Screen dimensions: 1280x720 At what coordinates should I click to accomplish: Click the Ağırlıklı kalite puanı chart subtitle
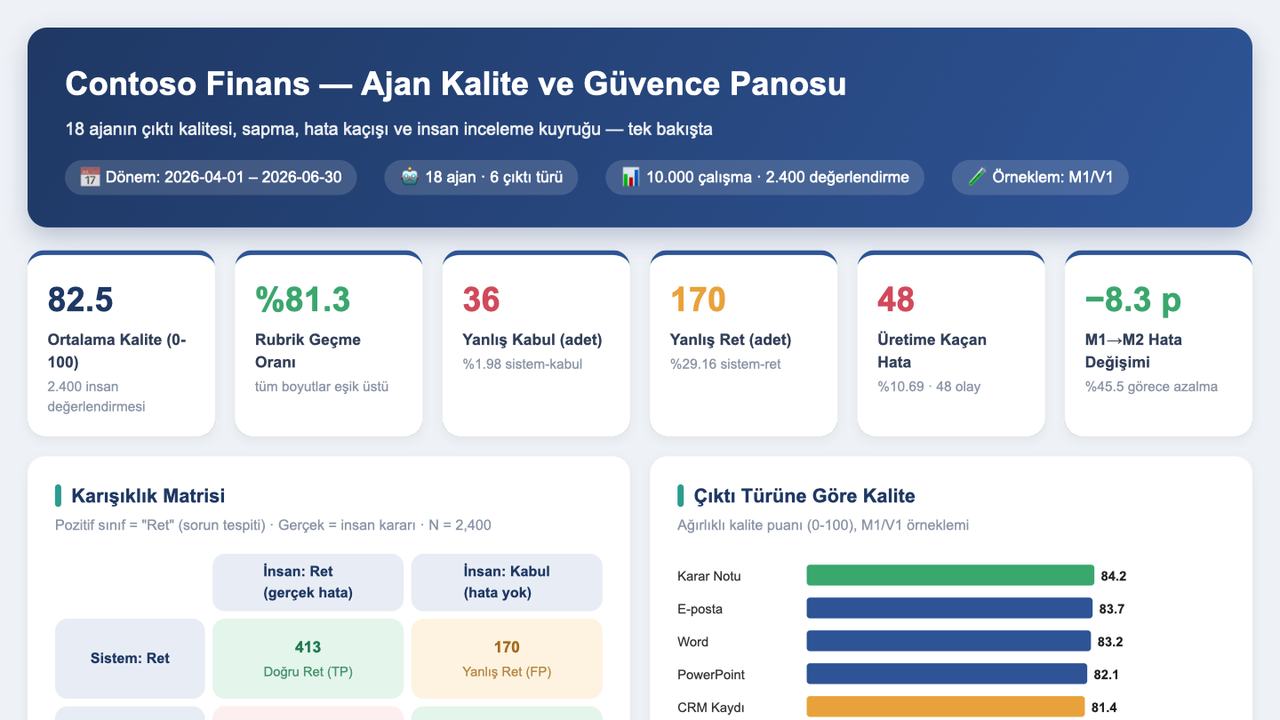823,525
